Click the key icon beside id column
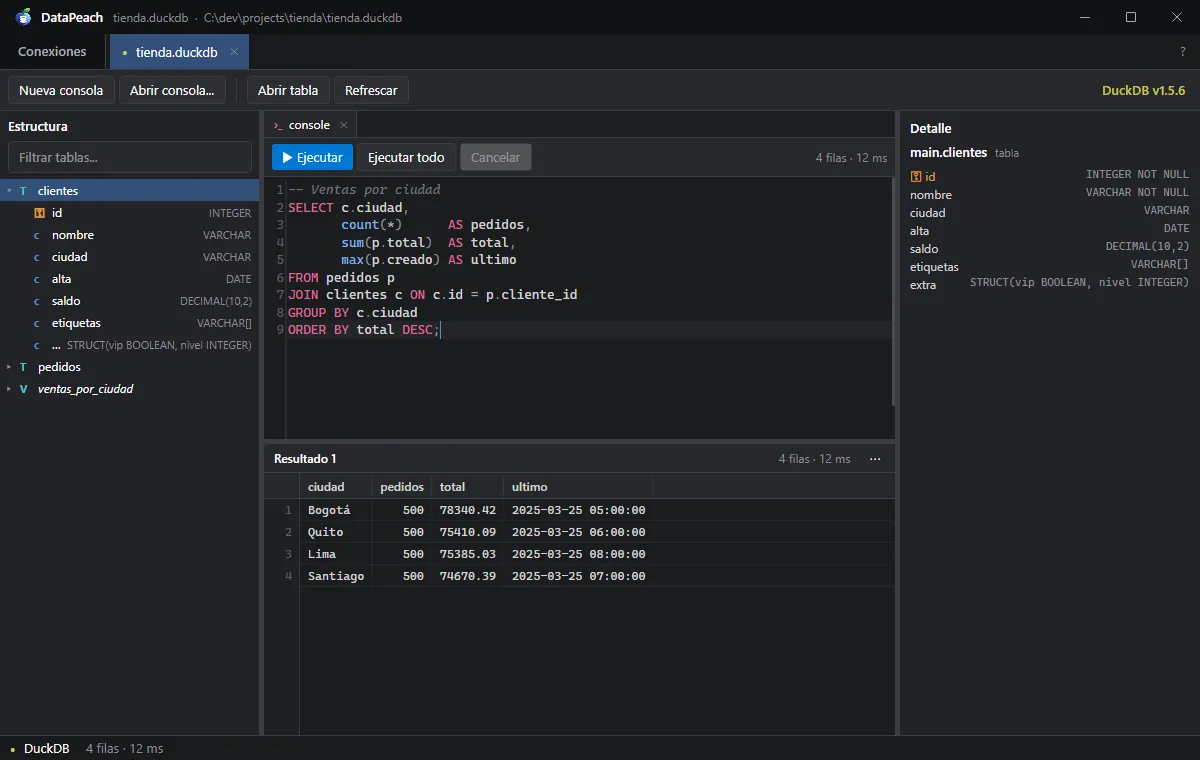Image resolution: width=1200 pixels, height=760 pixels. click(x=39, y=213)
